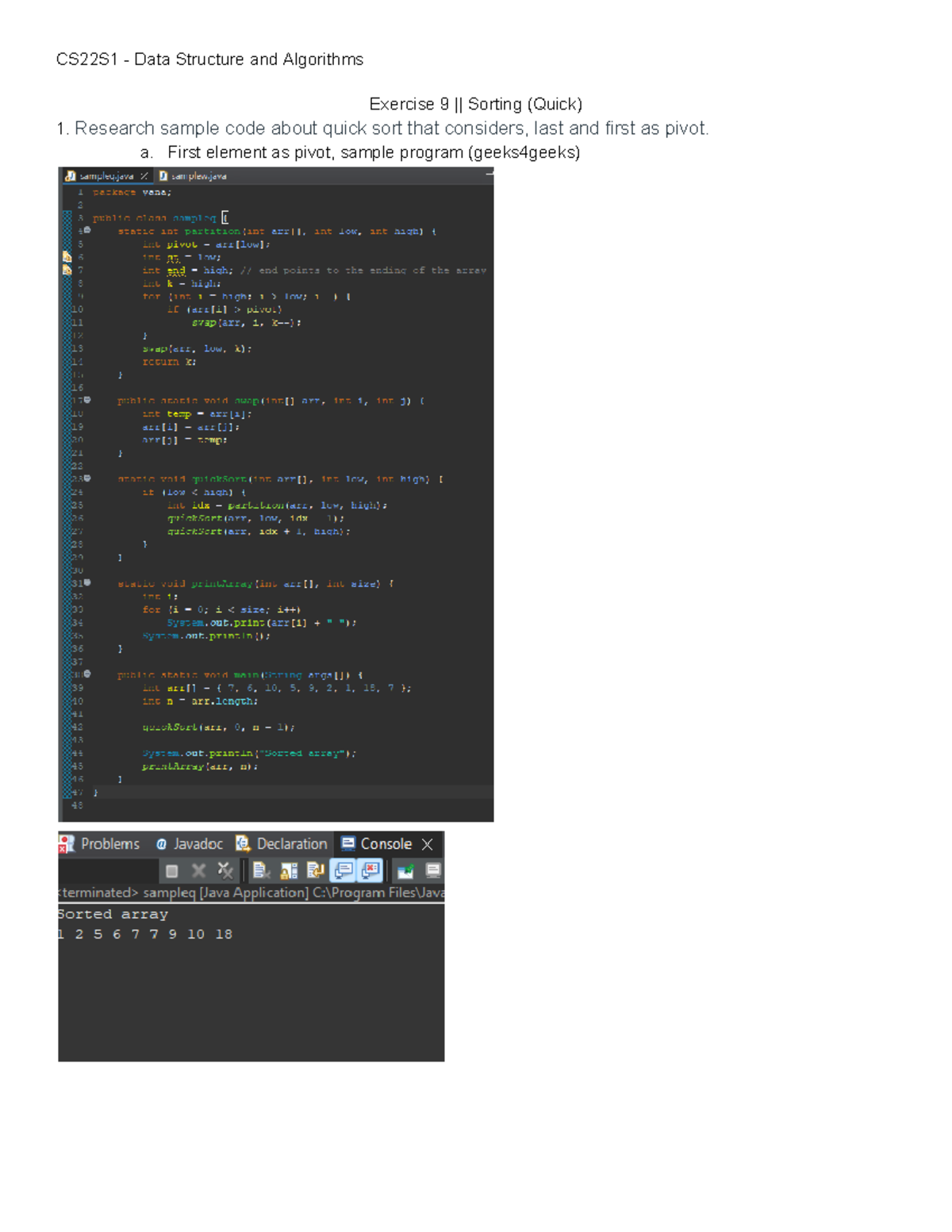Collapse the partition method code fold

point(89,231)
